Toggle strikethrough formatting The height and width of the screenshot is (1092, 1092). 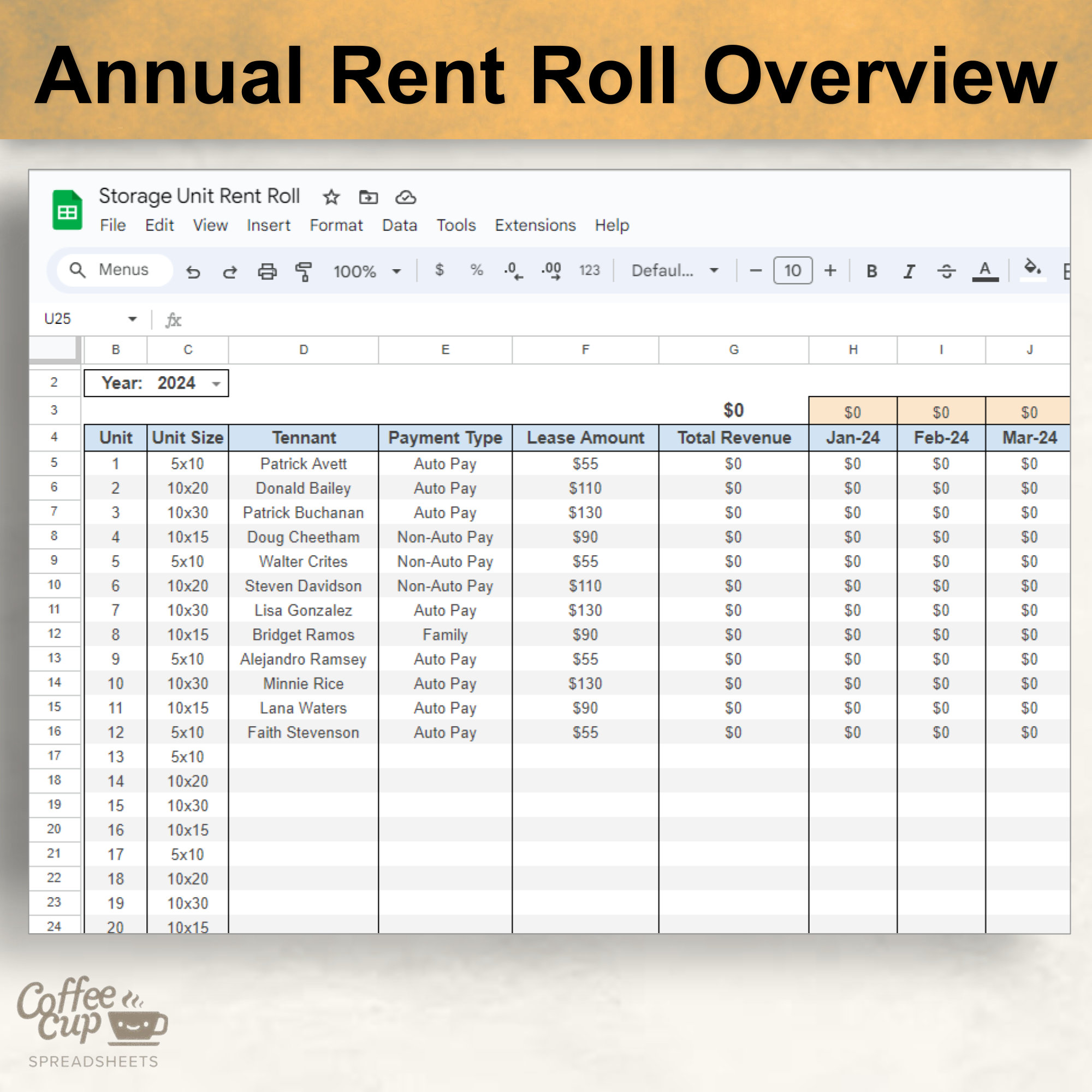946,272
